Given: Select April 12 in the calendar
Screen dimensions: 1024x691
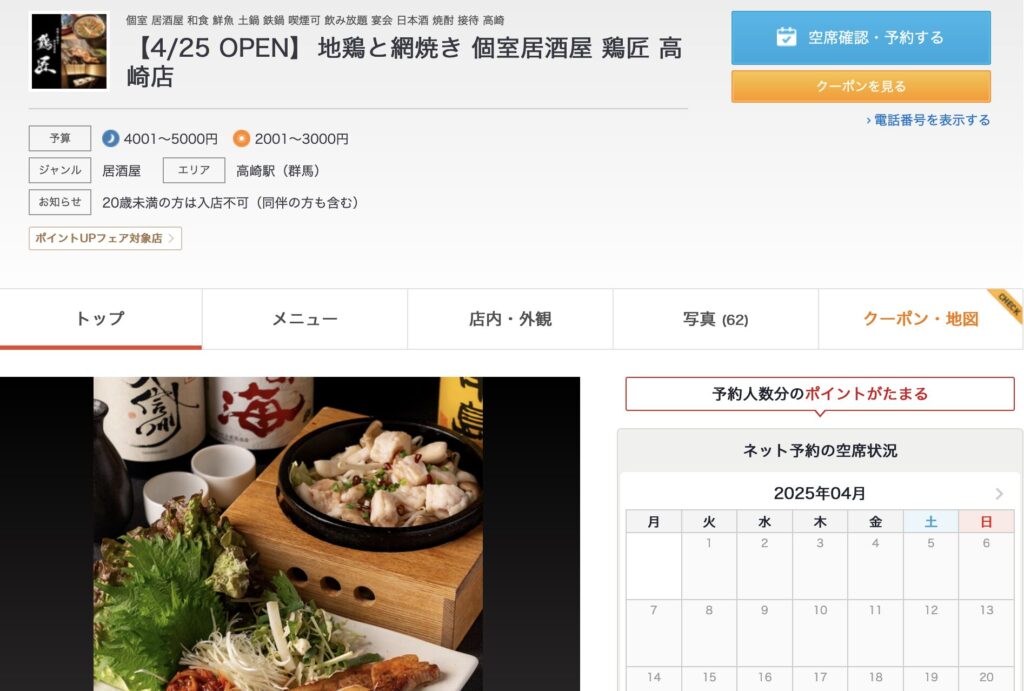Looking at the screenshot, I should click(931, 632).
